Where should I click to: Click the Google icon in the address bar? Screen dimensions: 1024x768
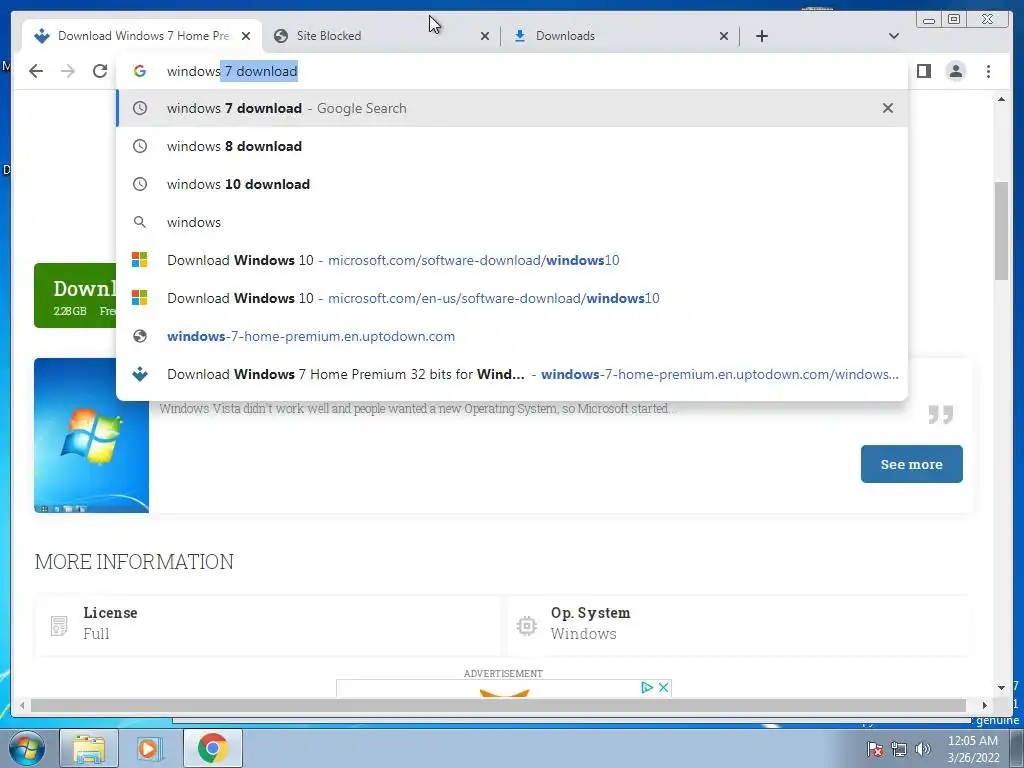pyautogui.click(x=140, y=71)
